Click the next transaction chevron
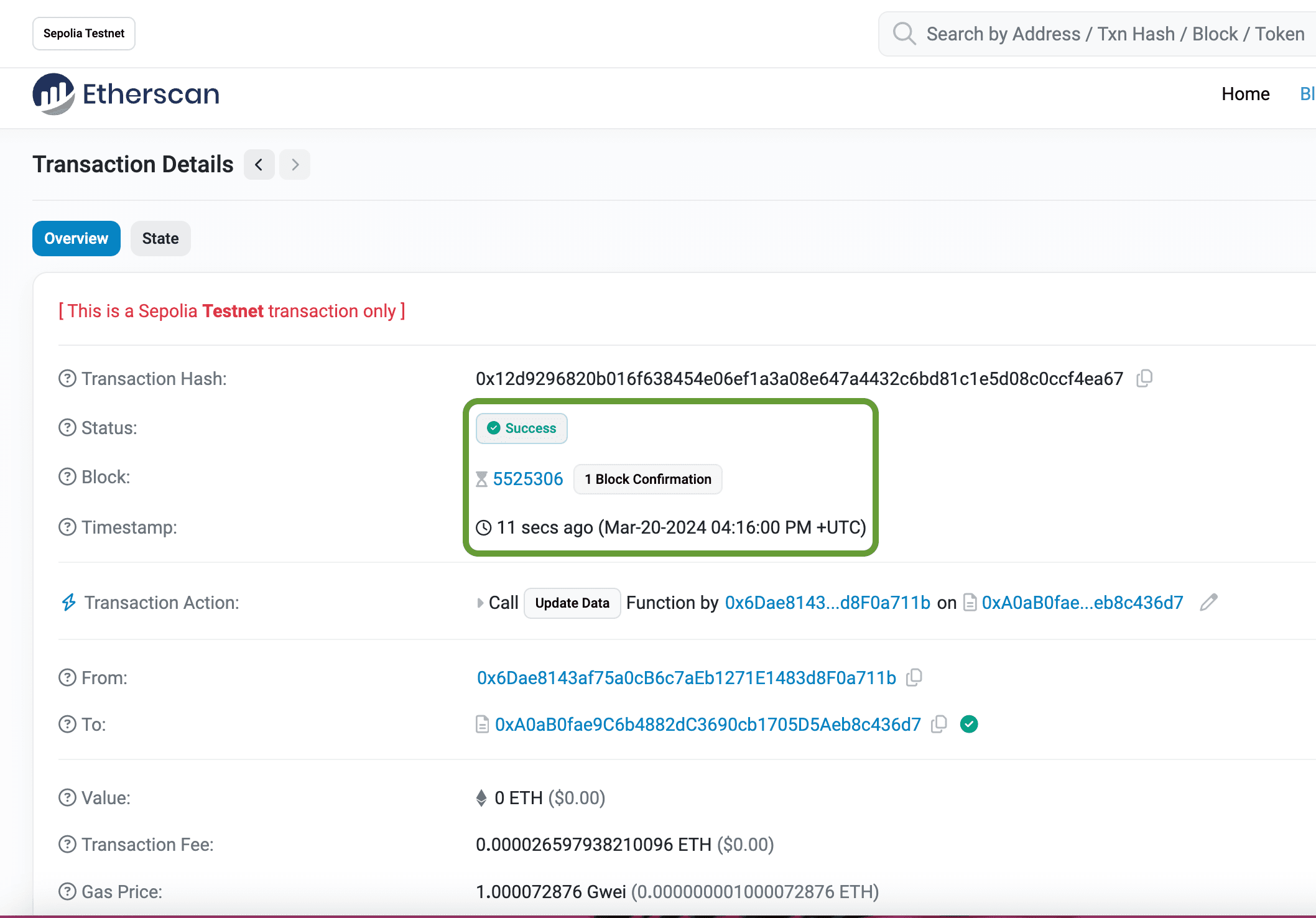The width and height of the screenshot is (1316, 918). click(x=294, y=164)
